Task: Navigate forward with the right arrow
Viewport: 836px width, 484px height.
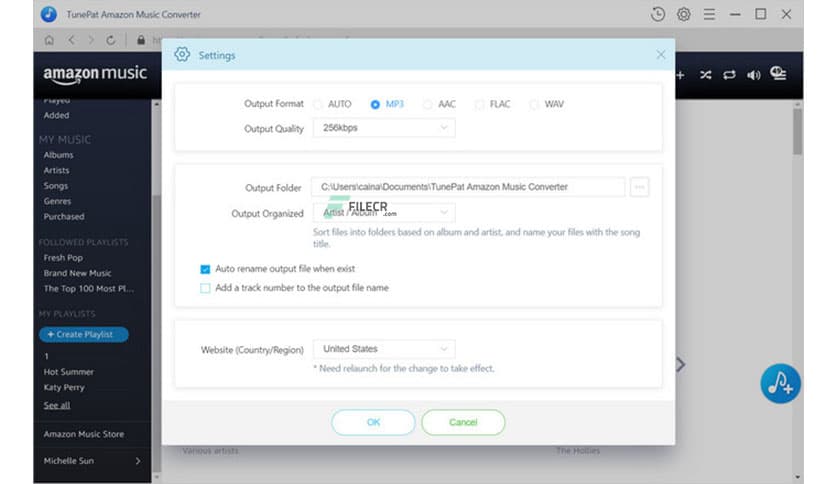Action: coord(91,40)
